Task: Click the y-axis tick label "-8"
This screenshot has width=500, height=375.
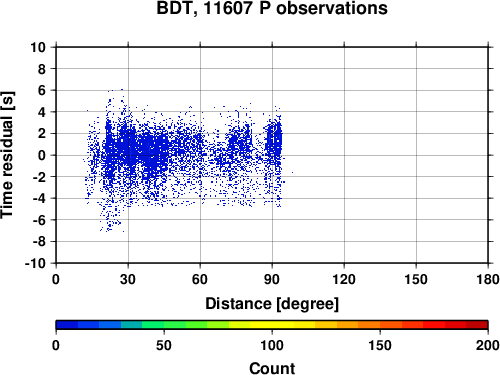Action: tap(39, 242)
